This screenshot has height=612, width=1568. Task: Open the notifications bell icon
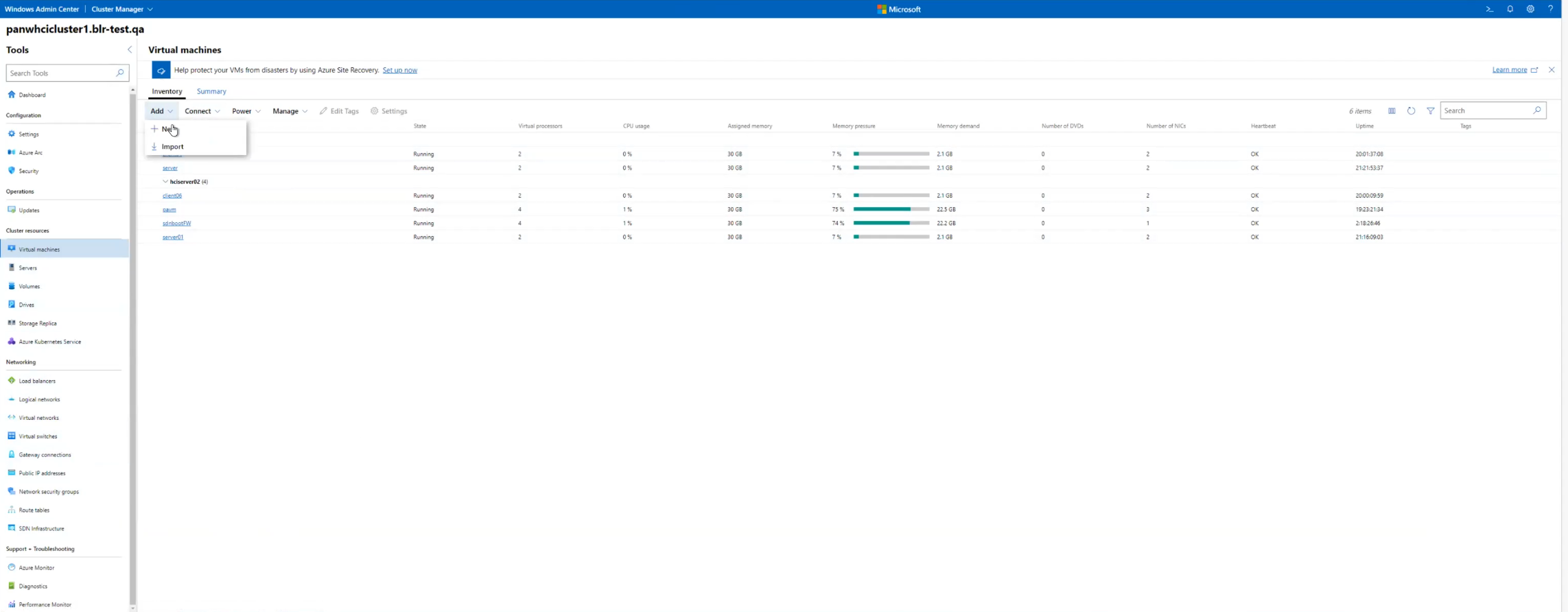[x=1510, y=9]
